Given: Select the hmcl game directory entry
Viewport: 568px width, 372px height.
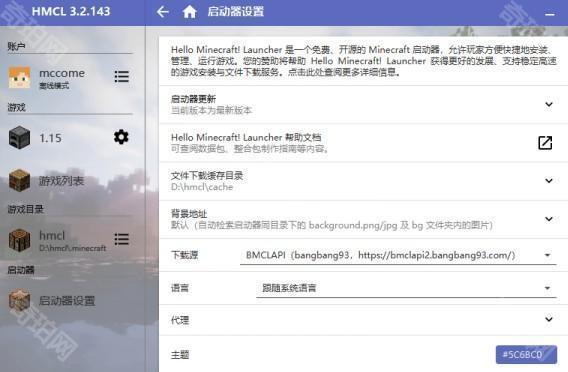Looking at the screenshot, I should (70, 240).
